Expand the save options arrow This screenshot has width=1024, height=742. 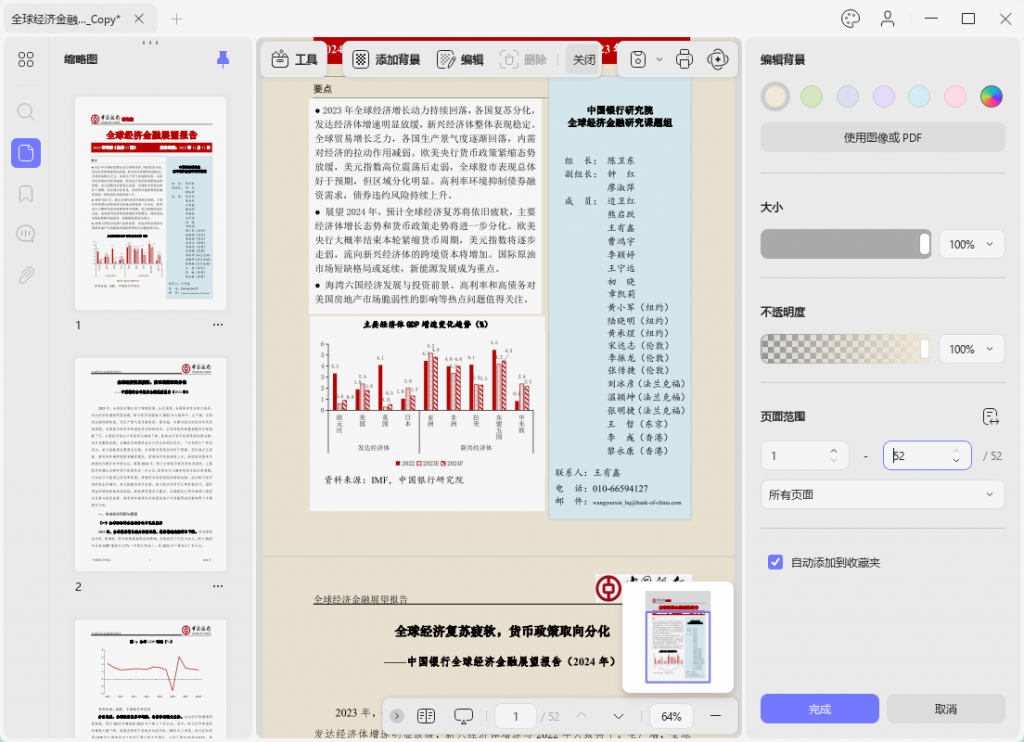click(x=660, y=59)
